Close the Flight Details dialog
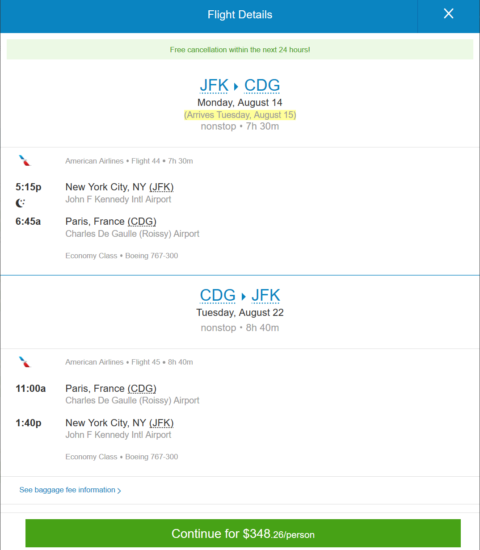480x550 pixels. 448,14
